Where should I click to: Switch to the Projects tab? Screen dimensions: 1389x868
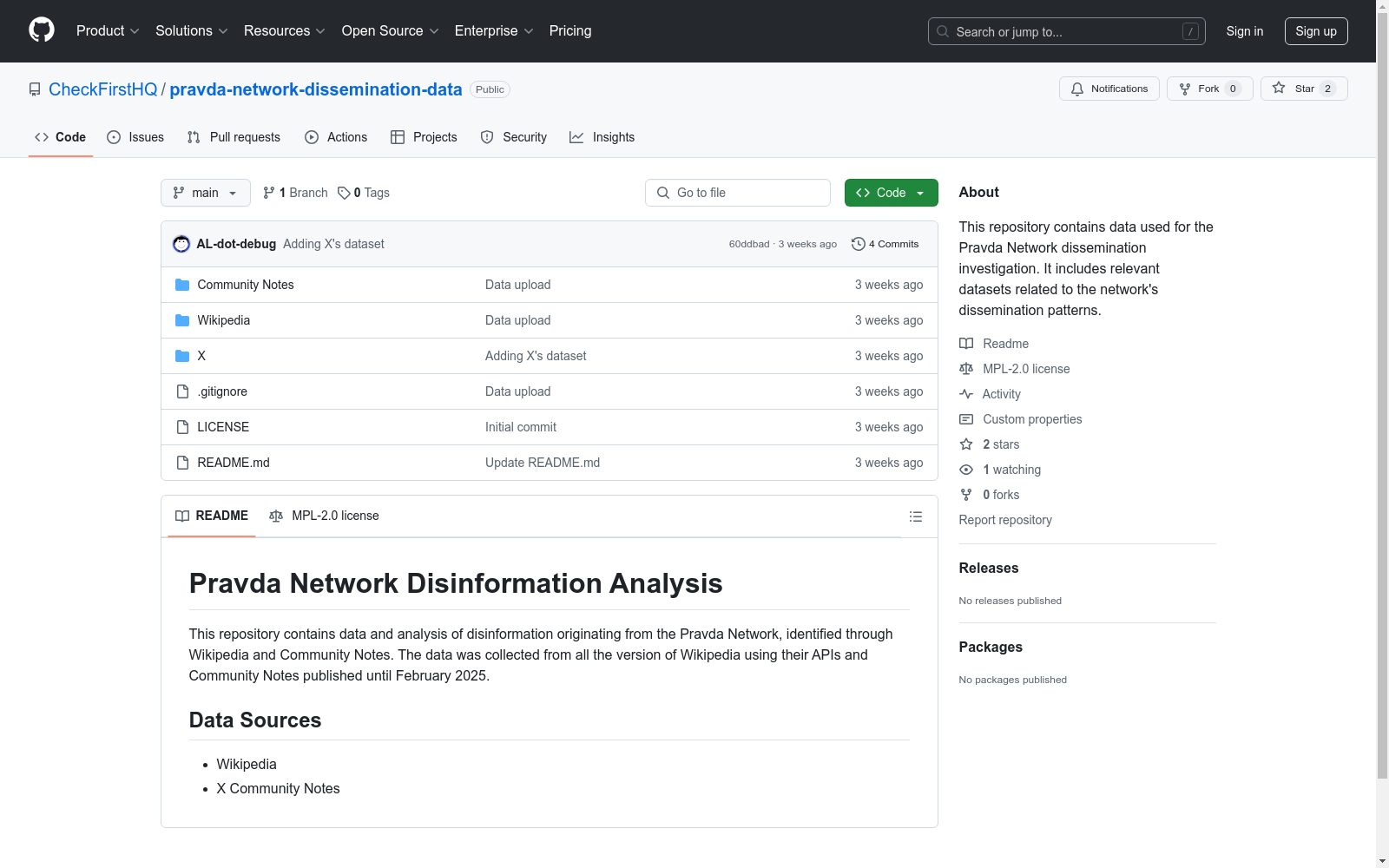coord(424,137)
